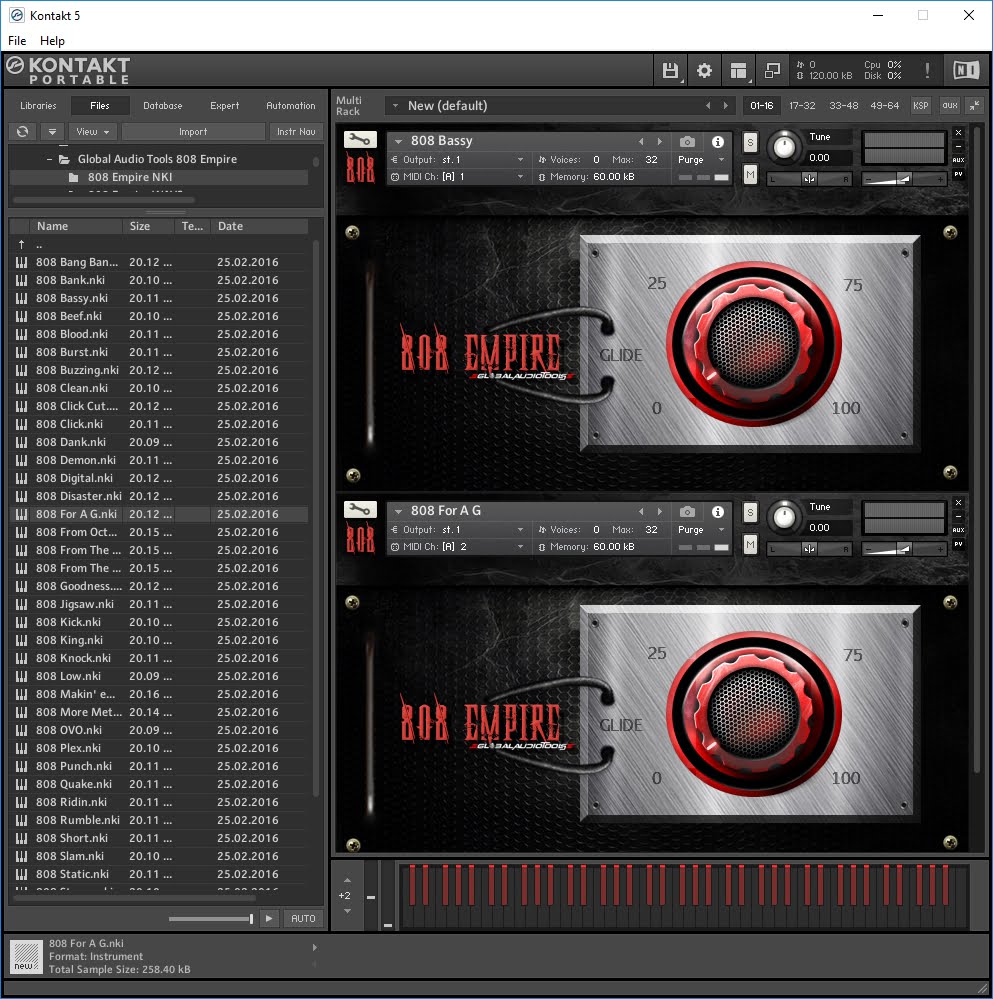Remove the 808 For A G instrument with its X
Viewport: 993px width, 999px height.
(x=958, y=503)
